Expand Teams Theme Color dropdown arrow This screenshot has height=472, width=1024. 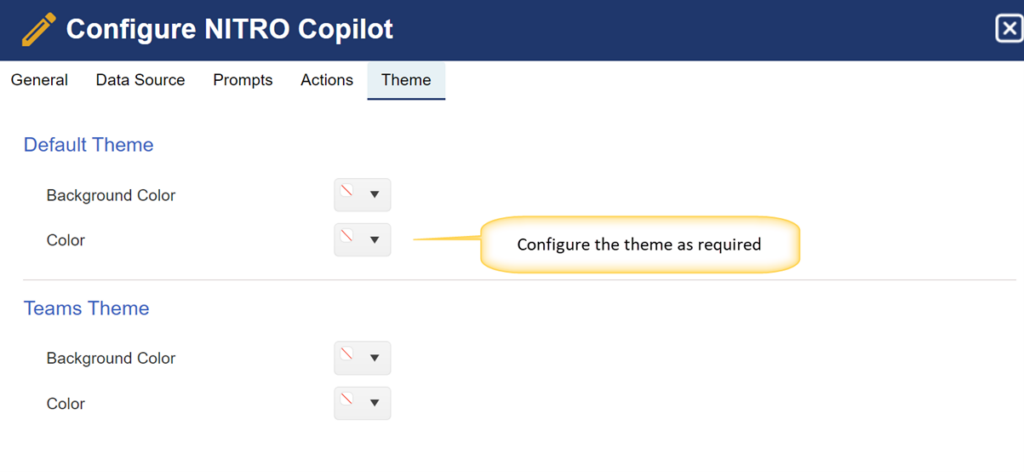[x=374, y=403]
